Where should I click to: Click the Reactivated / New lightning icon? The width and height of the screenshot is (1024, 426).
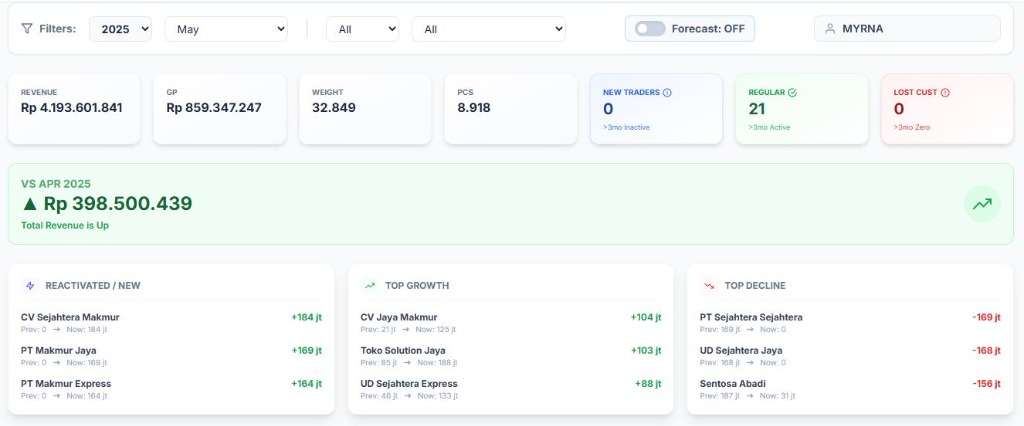(x=30, y=285)
